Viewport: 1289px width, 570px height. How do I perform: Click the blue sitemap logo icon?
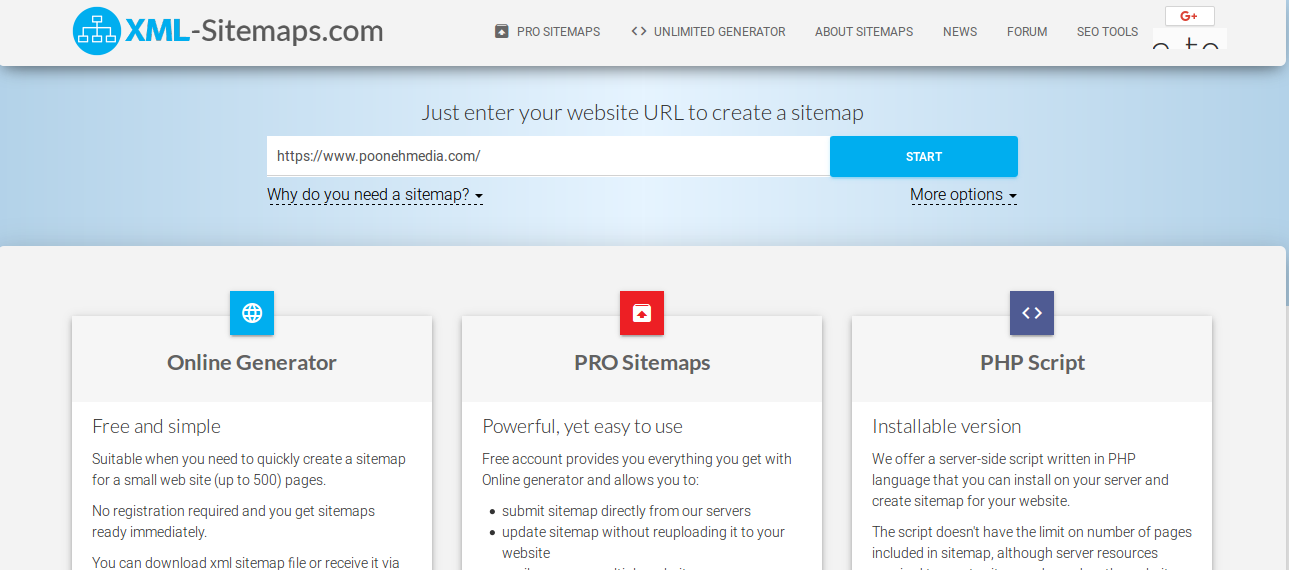pos(97,31)
